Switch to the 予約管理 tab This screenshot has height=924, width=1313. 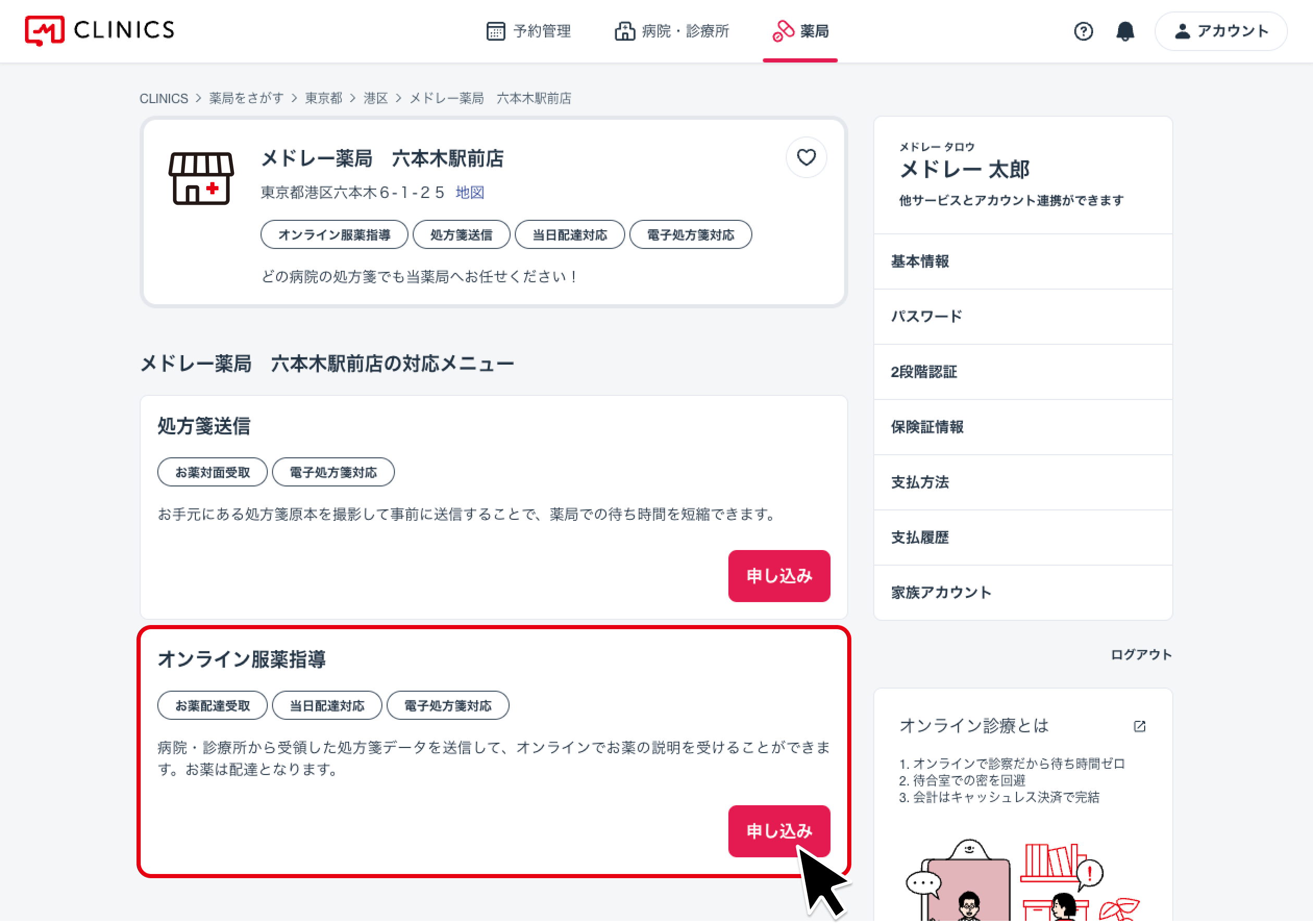click(x=528, y=31)
